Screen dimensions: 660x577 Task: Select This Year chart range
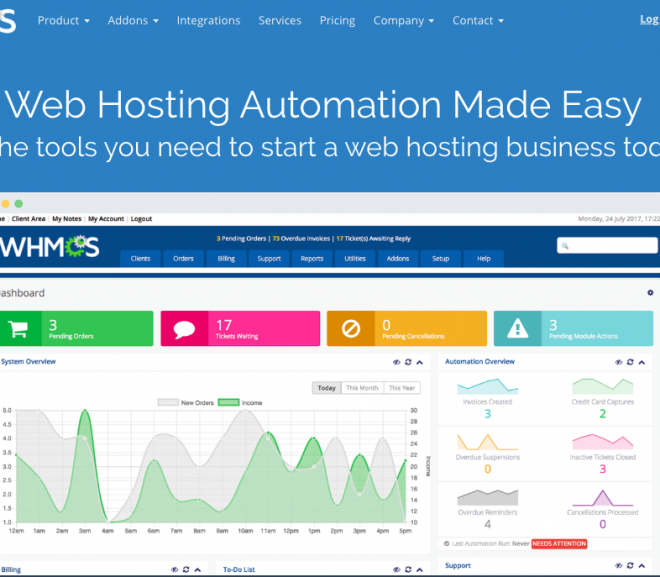coord(402,388)
